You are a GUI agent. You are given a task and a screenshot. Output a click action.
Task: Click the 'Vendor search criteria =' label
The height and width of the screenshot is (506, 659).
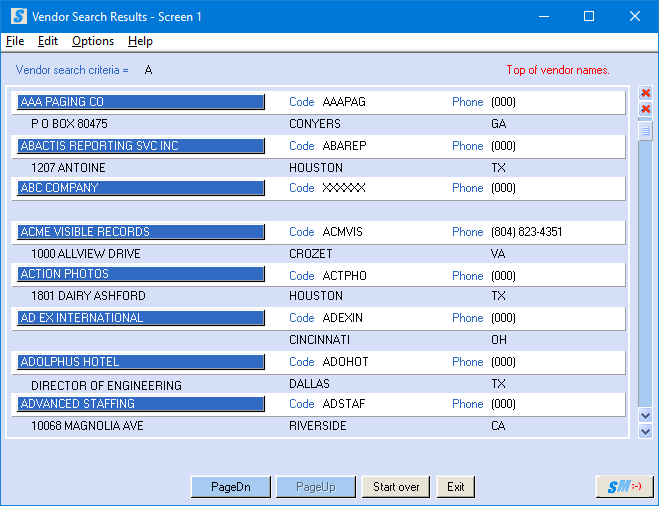click(72, 70)
